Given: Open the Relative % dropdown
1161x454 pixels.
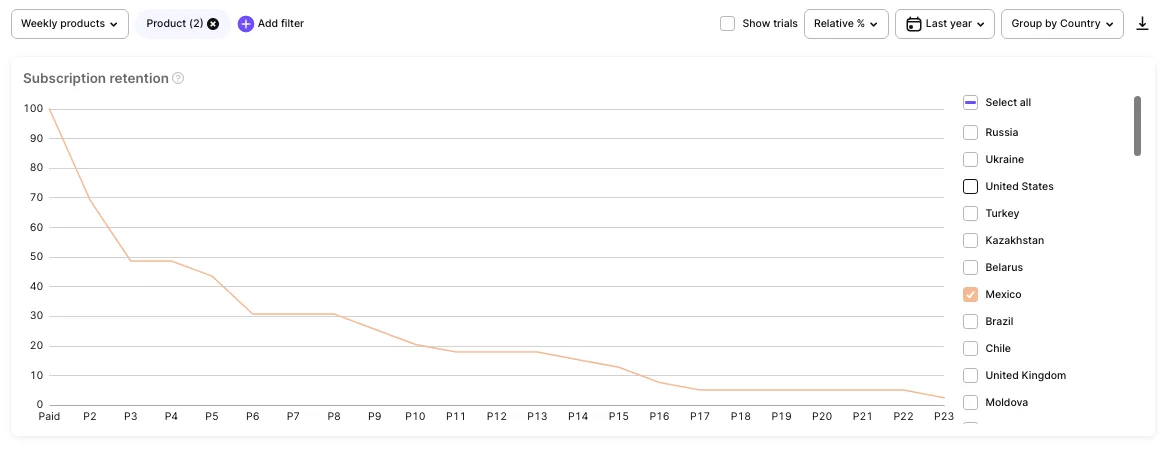Looking at the screenshot, I should (846, 24).
